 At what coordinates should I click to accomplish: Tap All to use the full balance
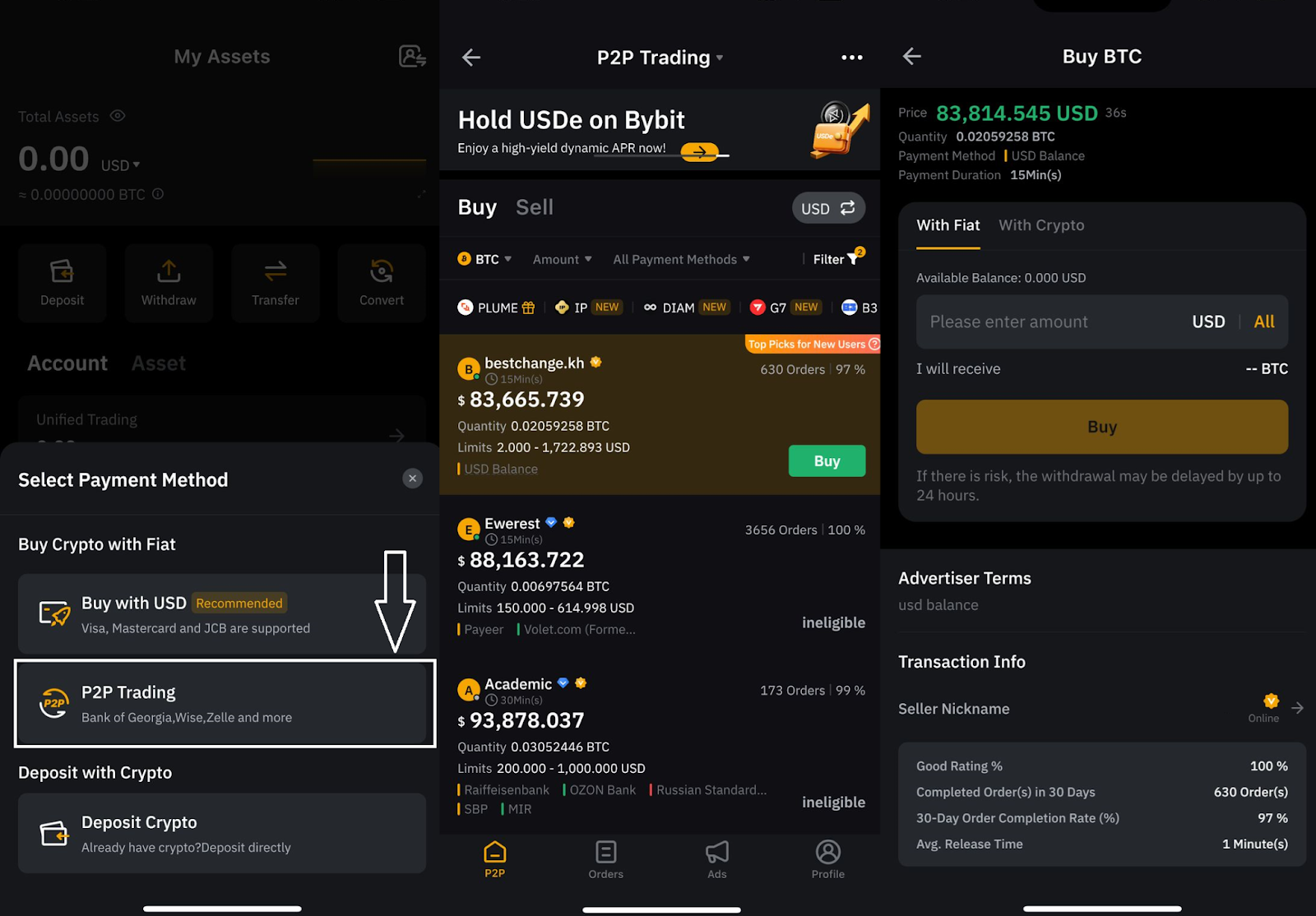pyautogui.click(x=1264, y=322)
